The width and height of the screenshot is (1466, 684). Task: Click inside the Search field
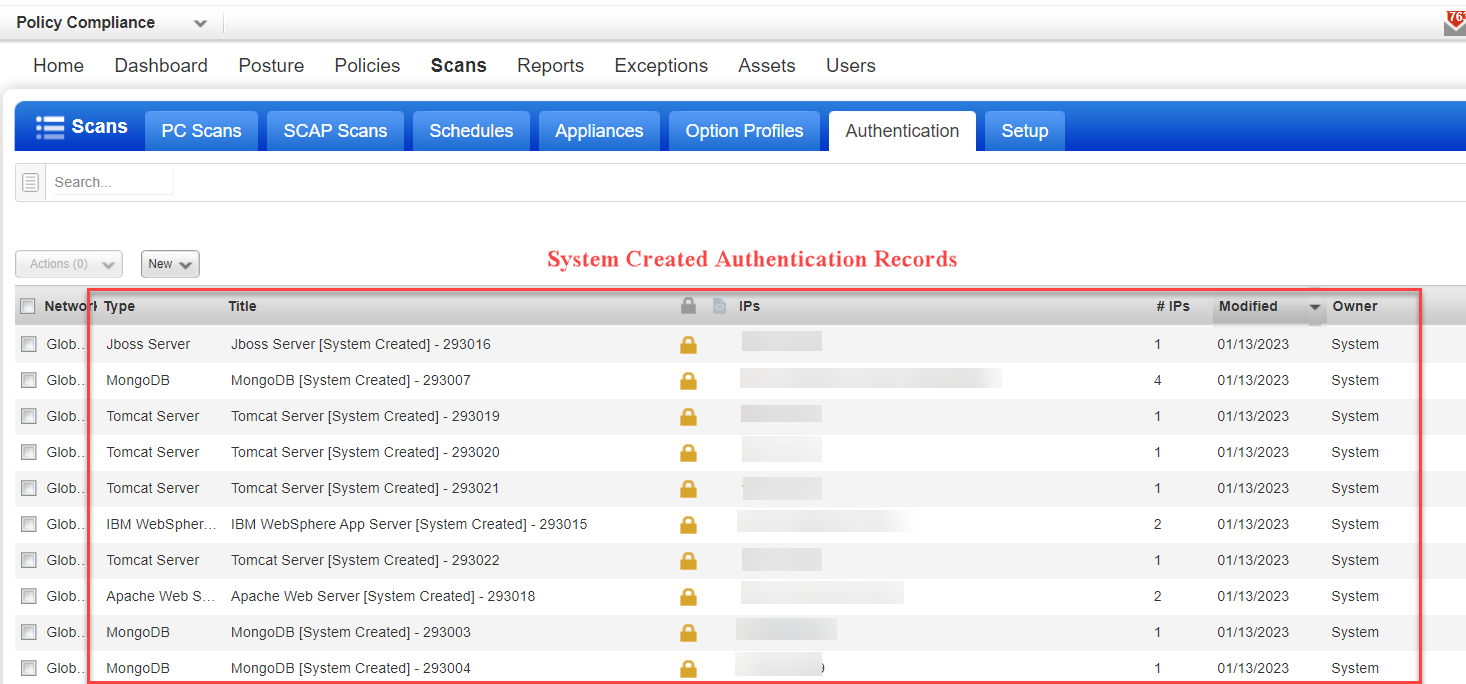pyautogui.click(x=110, y=181)
